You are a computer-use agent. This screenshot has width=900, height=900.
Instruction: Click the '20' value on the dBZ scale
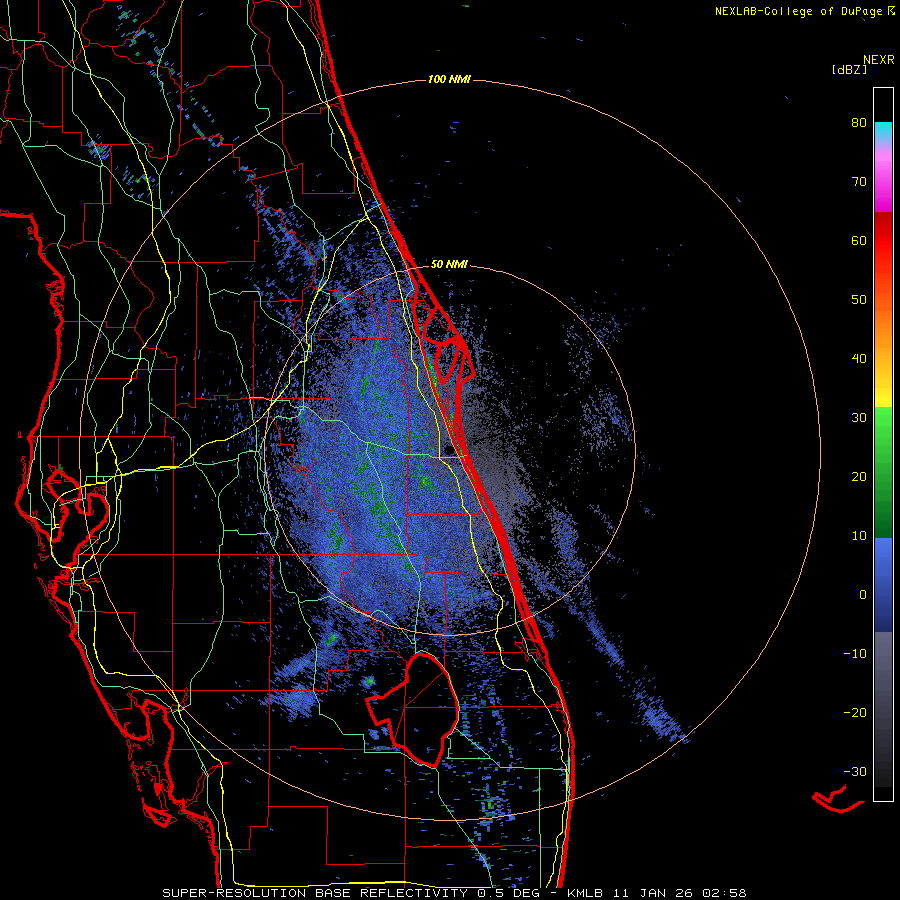coord(859,476)
